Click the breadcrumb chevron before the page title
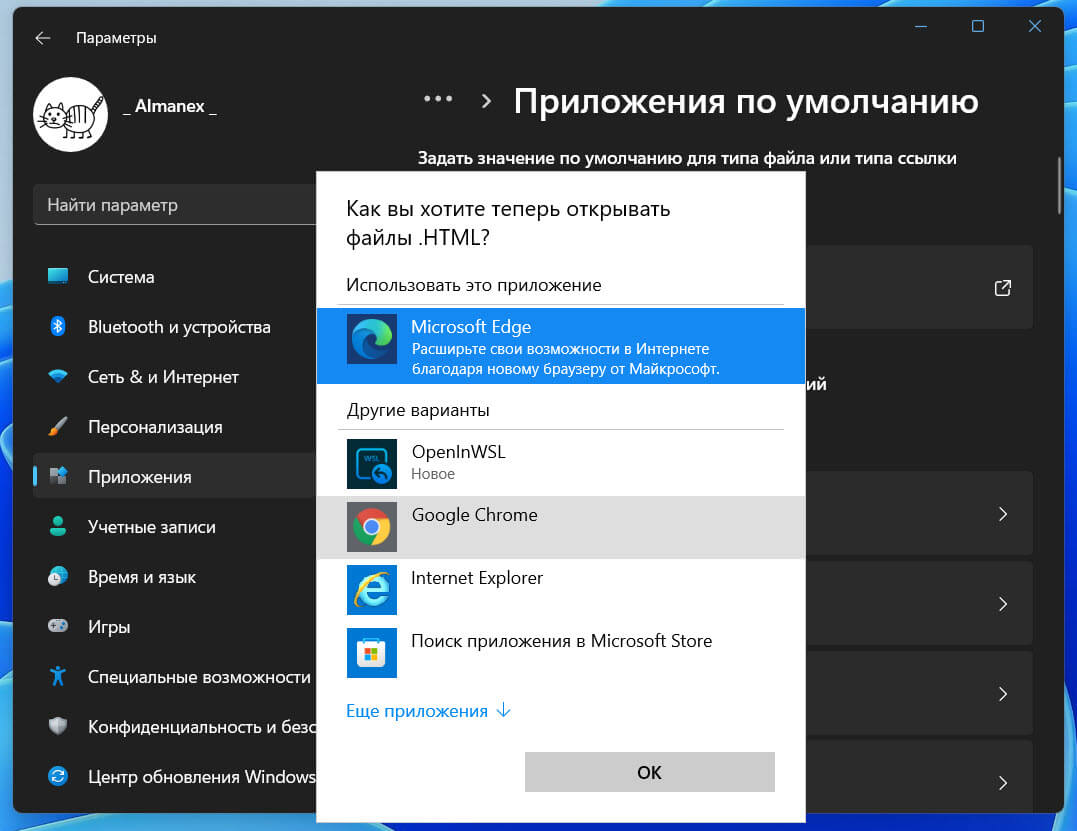Viewport: 1077px width, 831px height. click(486, 102)
